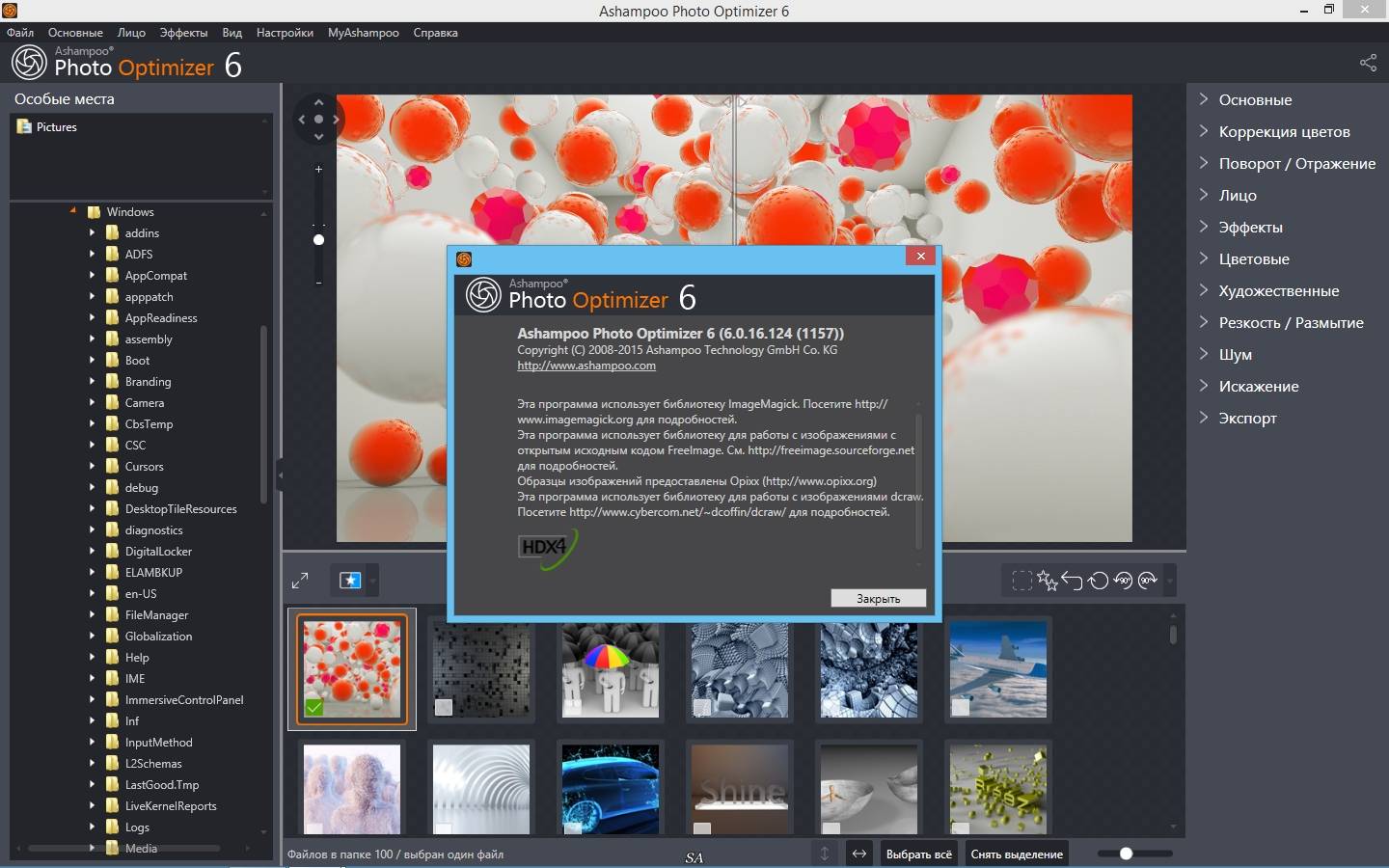Click the Ashampoo spiral logo in header

pyautogui.click(x=29, y=63)
